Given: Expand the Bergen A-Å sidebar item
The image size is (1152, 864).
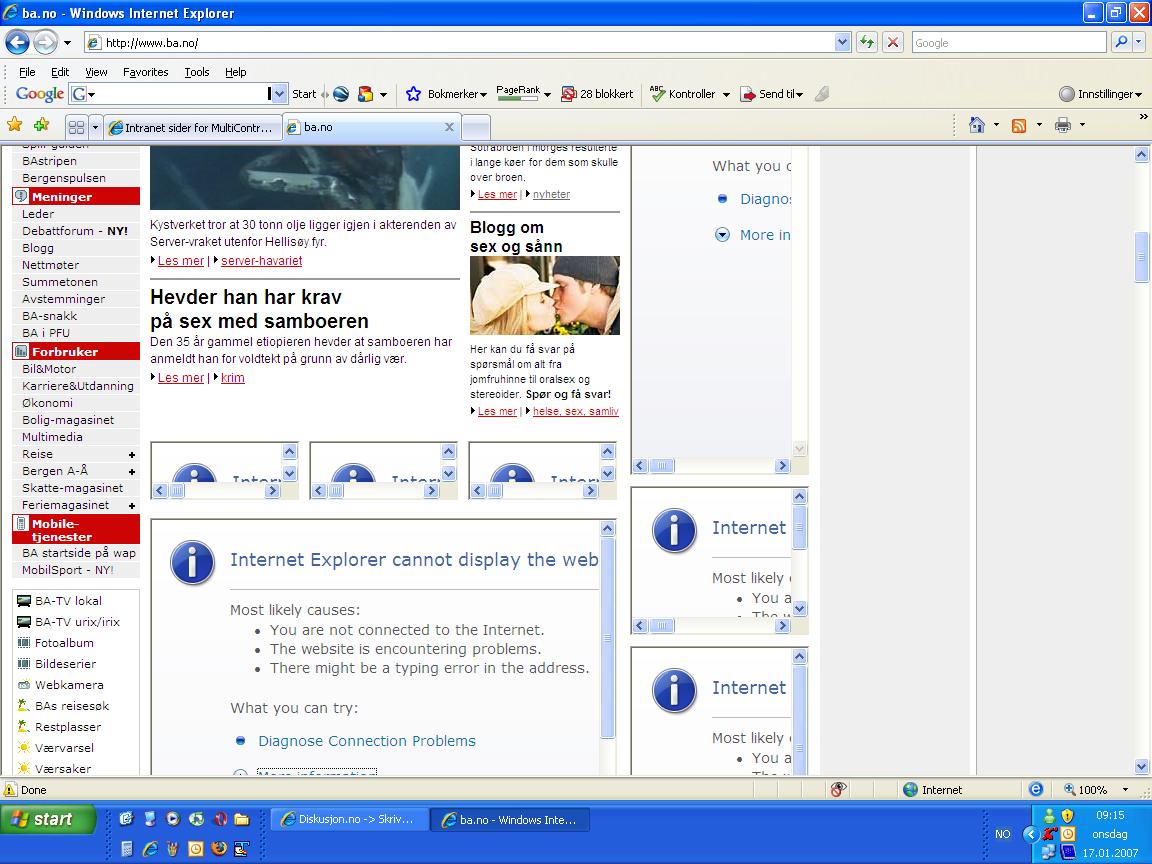Looking at the screenshot, I should [132, 472].
